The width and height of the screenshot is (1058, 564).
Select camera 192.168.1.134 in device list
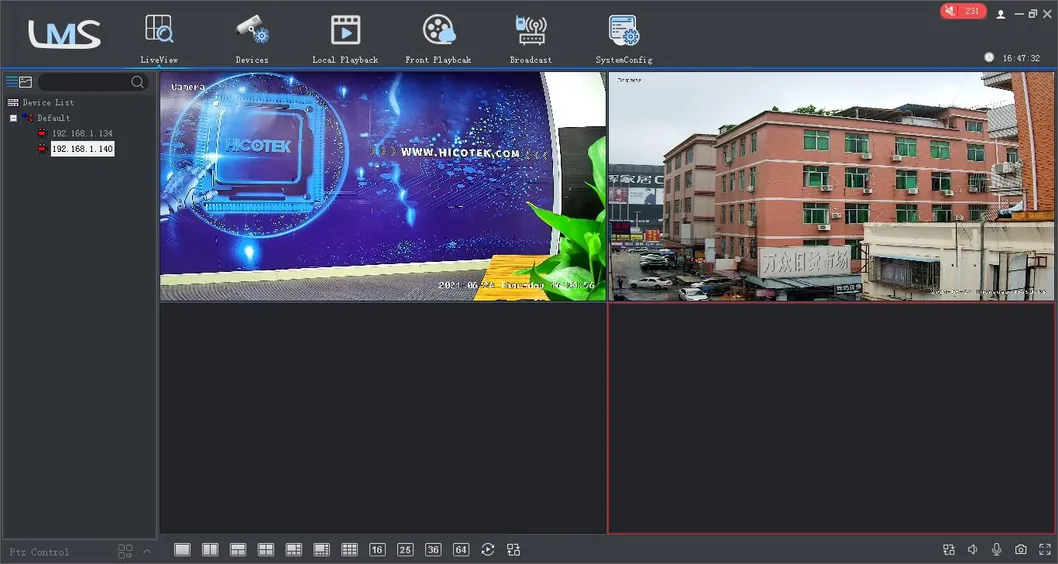(x=81, y=133)
